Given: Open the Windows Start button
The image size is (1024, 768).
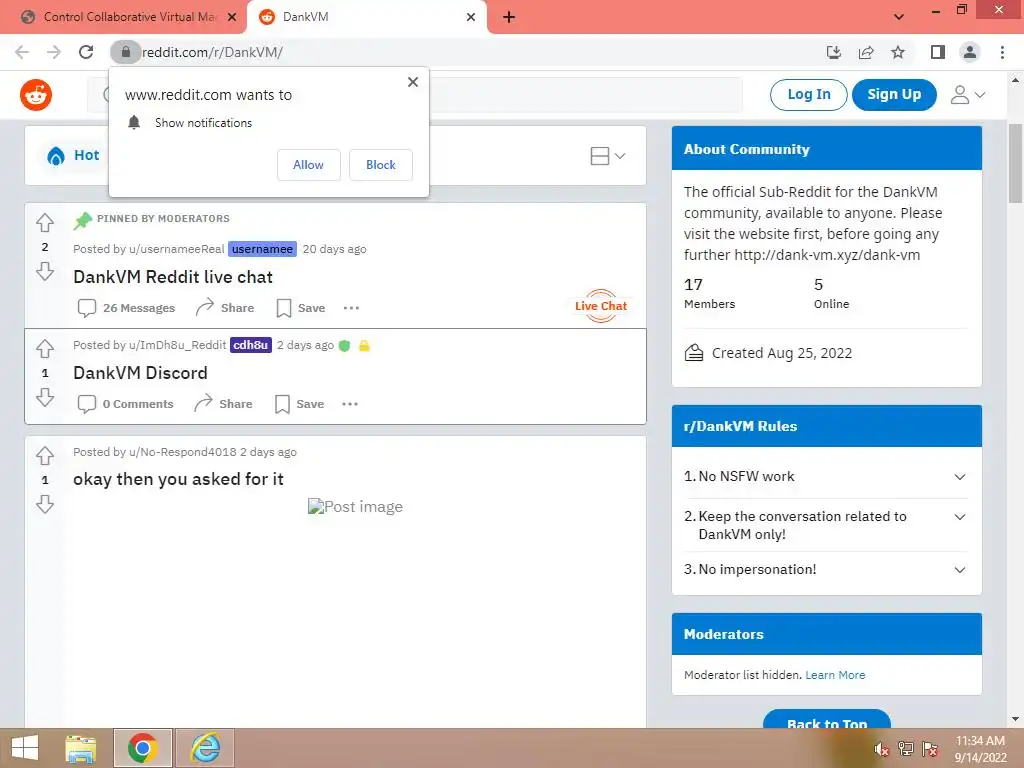Looking at the screenshot, I should pos(24,748).
